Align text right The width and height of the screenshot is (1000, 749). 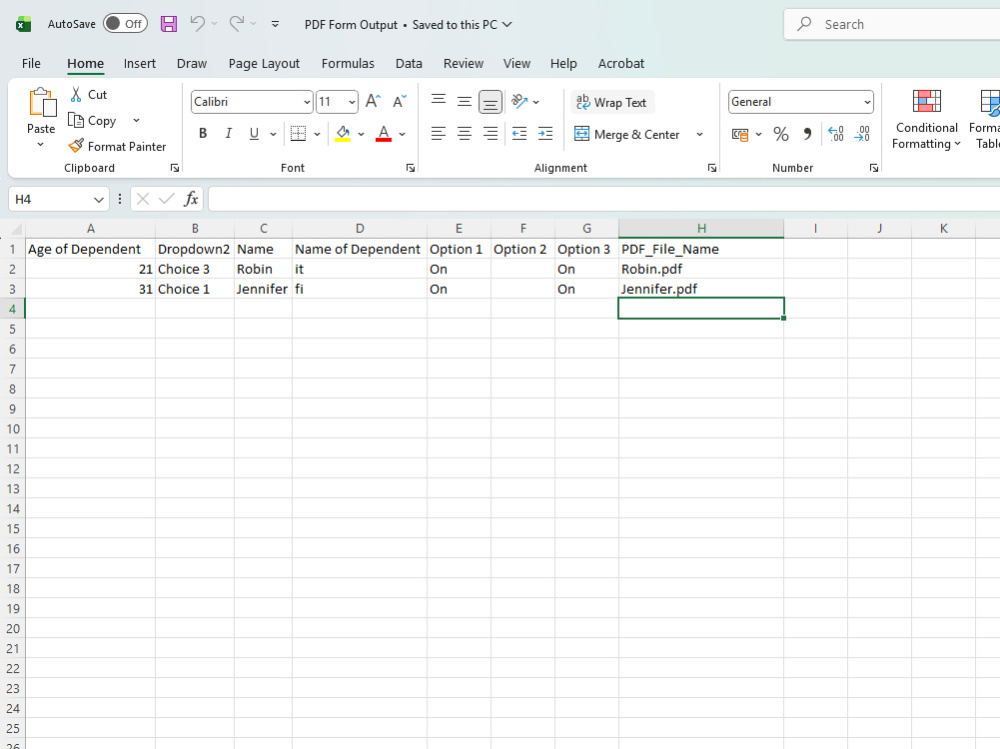tap(490, 133)
